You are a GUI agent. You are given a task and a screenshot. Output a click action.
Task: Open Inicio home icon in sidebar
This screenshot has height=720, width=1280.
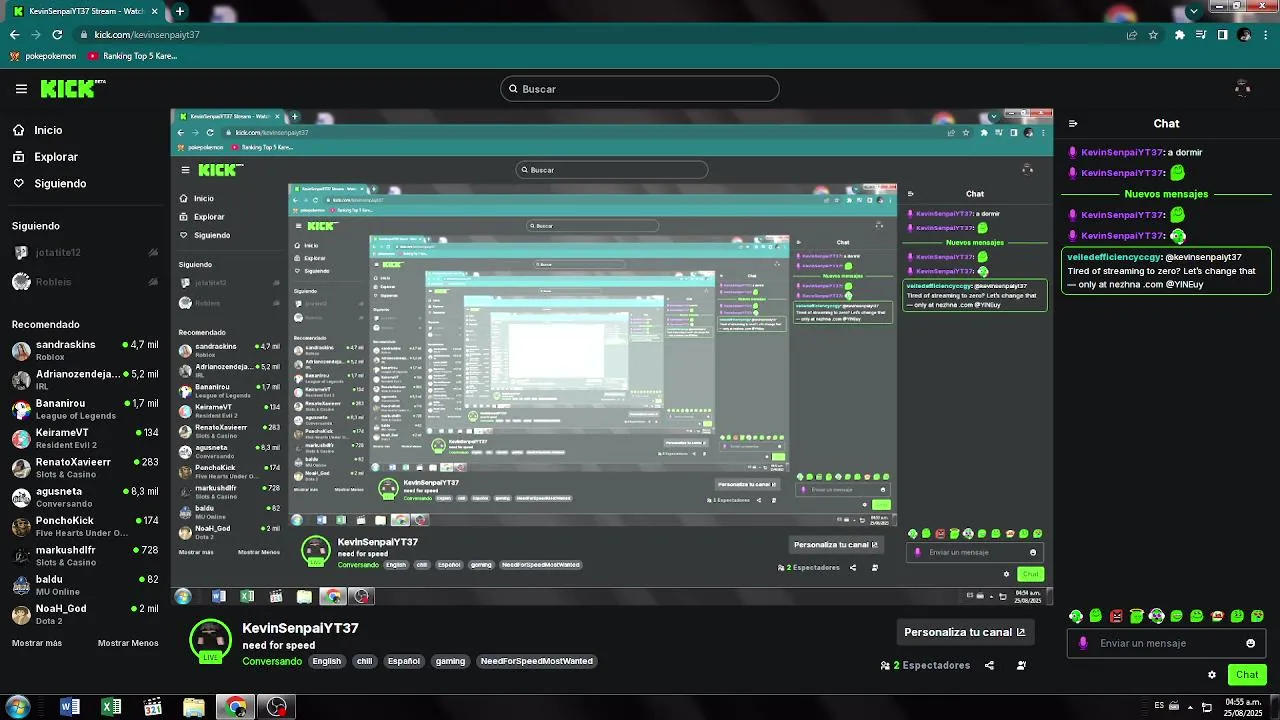pyautogui.click(x=19, y=130)
